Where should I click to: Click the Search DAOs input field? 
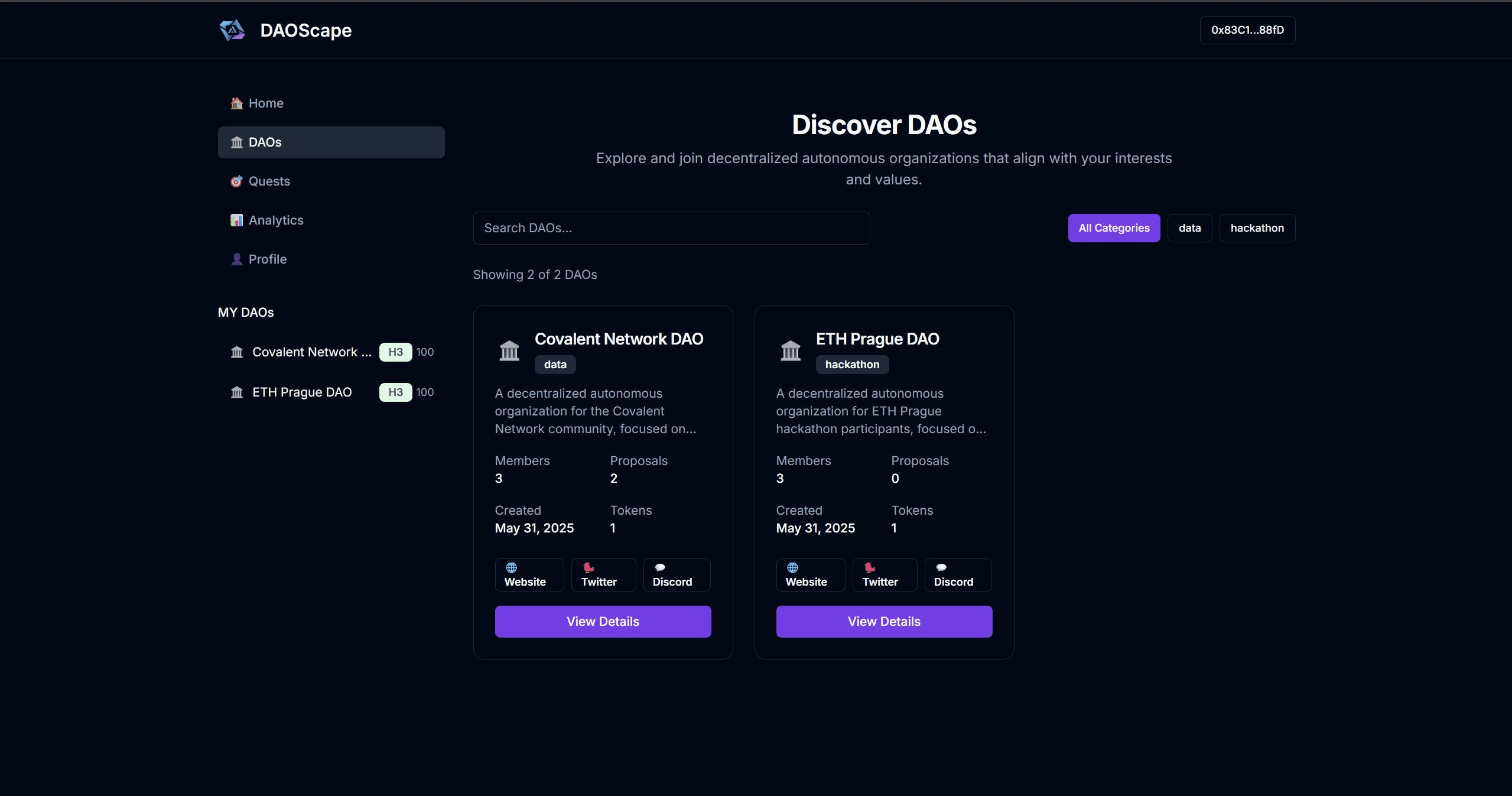[x=671, y=228]
